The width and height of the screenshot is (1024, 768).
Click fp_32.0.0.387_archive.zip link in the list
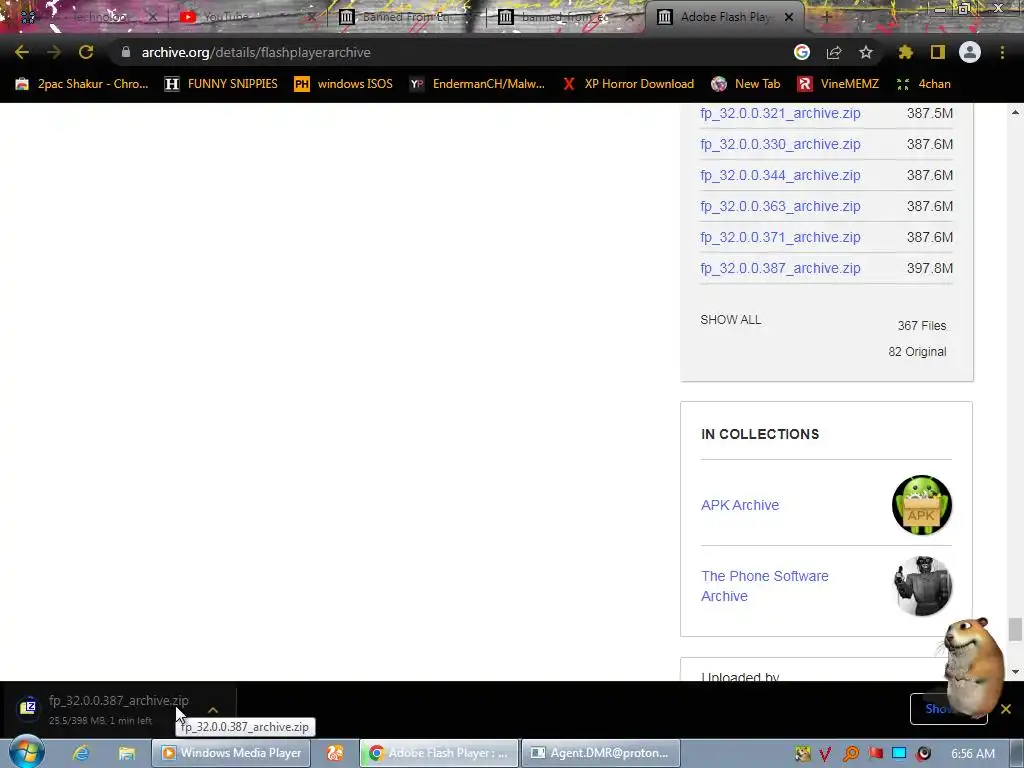coord(780,268)
